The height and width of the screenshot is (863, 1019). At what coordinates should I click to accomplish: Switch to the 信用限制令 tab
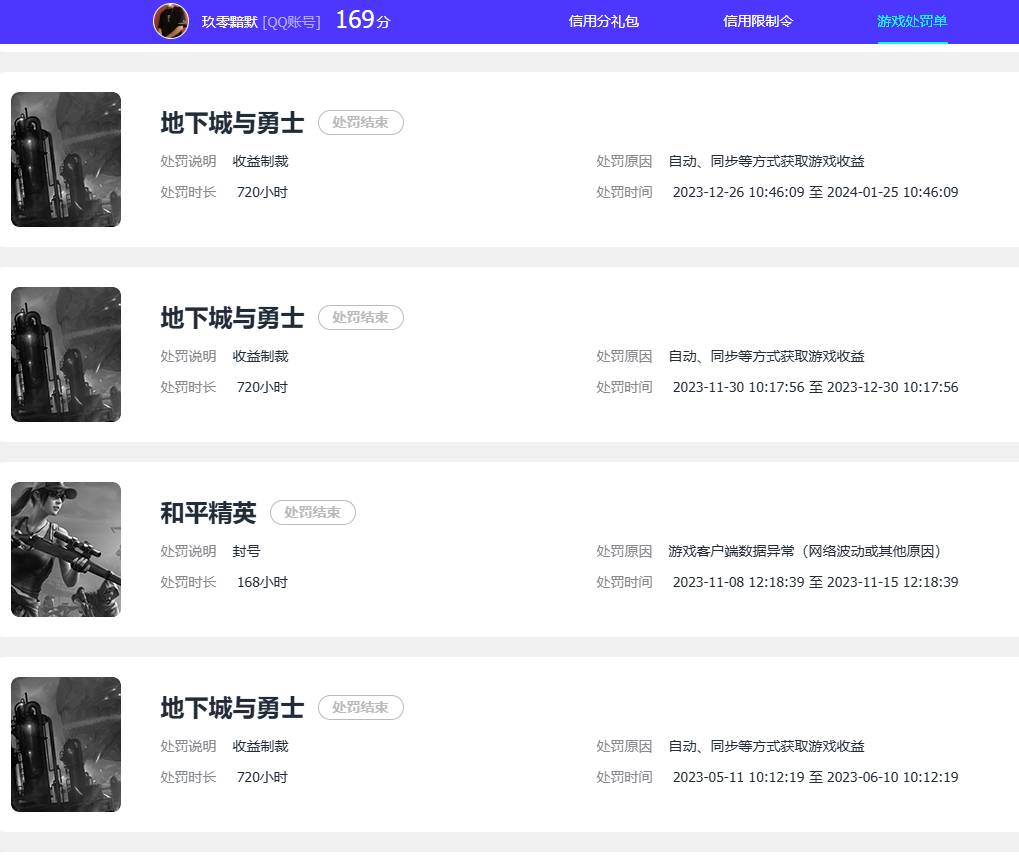[758, 21]
